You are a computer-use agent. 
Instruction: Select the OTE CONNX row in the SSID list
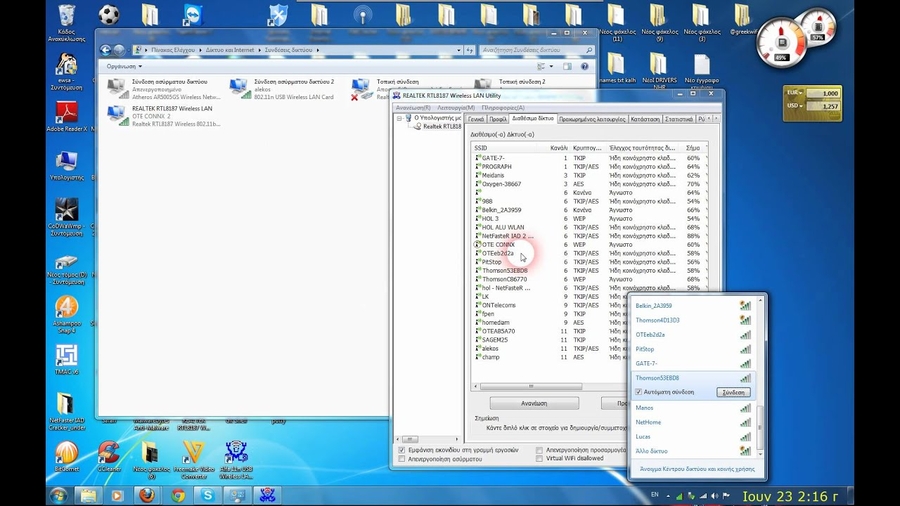click(x=588, y=244)
